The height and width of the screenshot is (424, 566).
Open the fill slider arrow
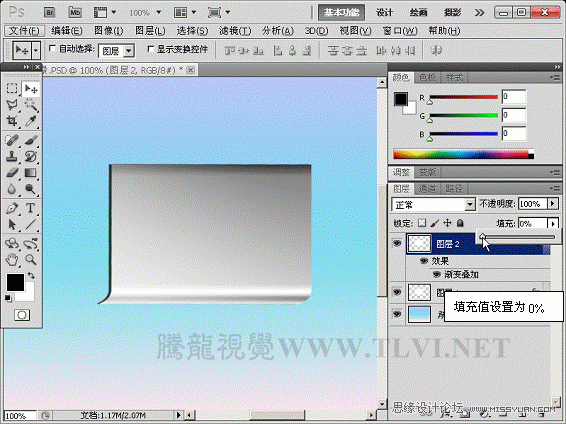[x=553, y=224]
